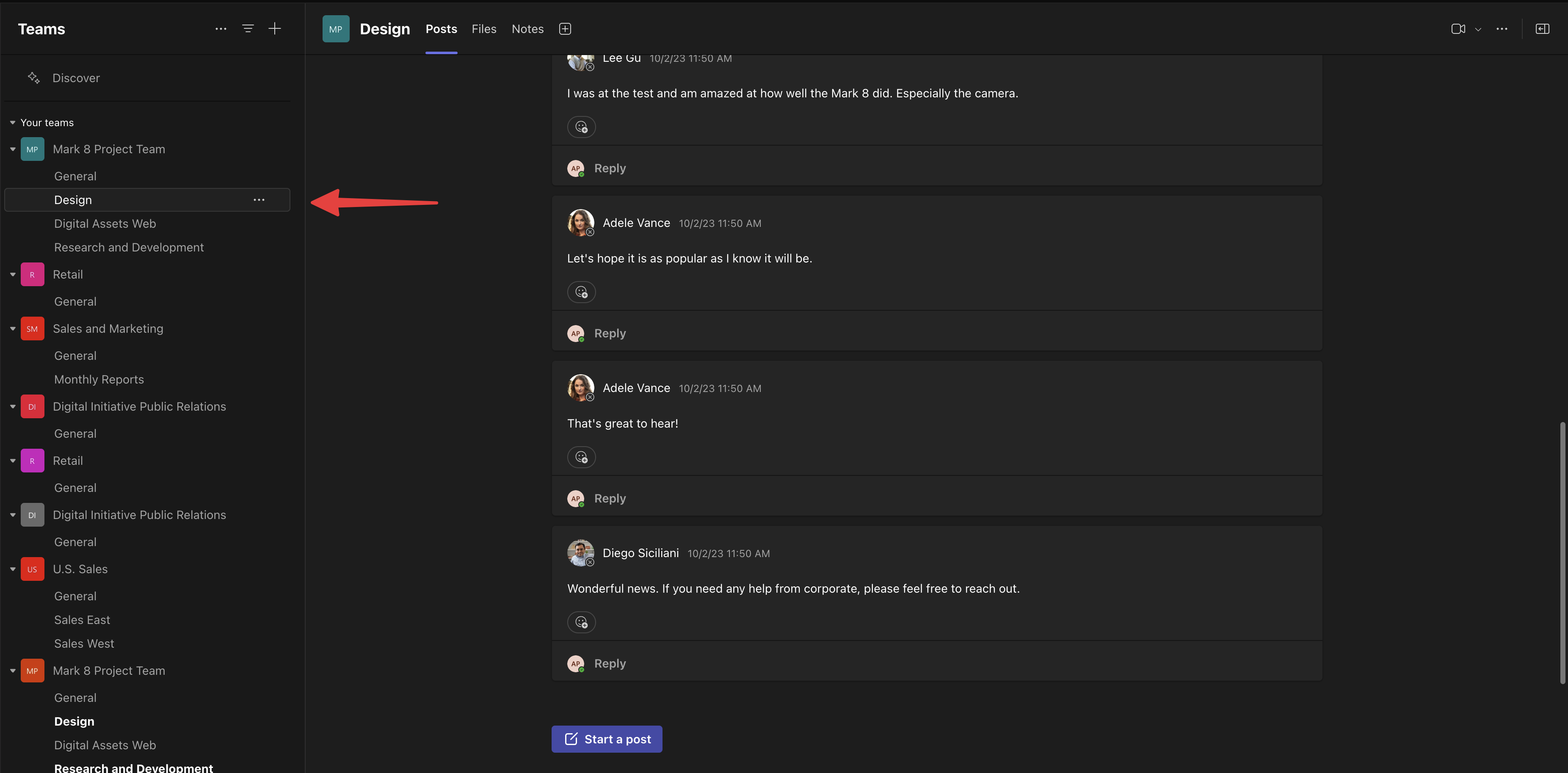Collapse the Your teams section
The height and width of the screenshot is (773, 1568).
tap(12, 122)
